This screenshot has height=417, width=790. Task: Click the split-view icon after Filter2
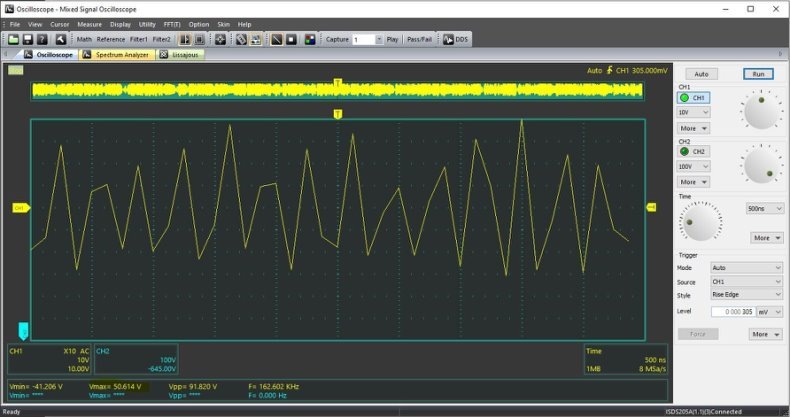(x=185, y=39)
